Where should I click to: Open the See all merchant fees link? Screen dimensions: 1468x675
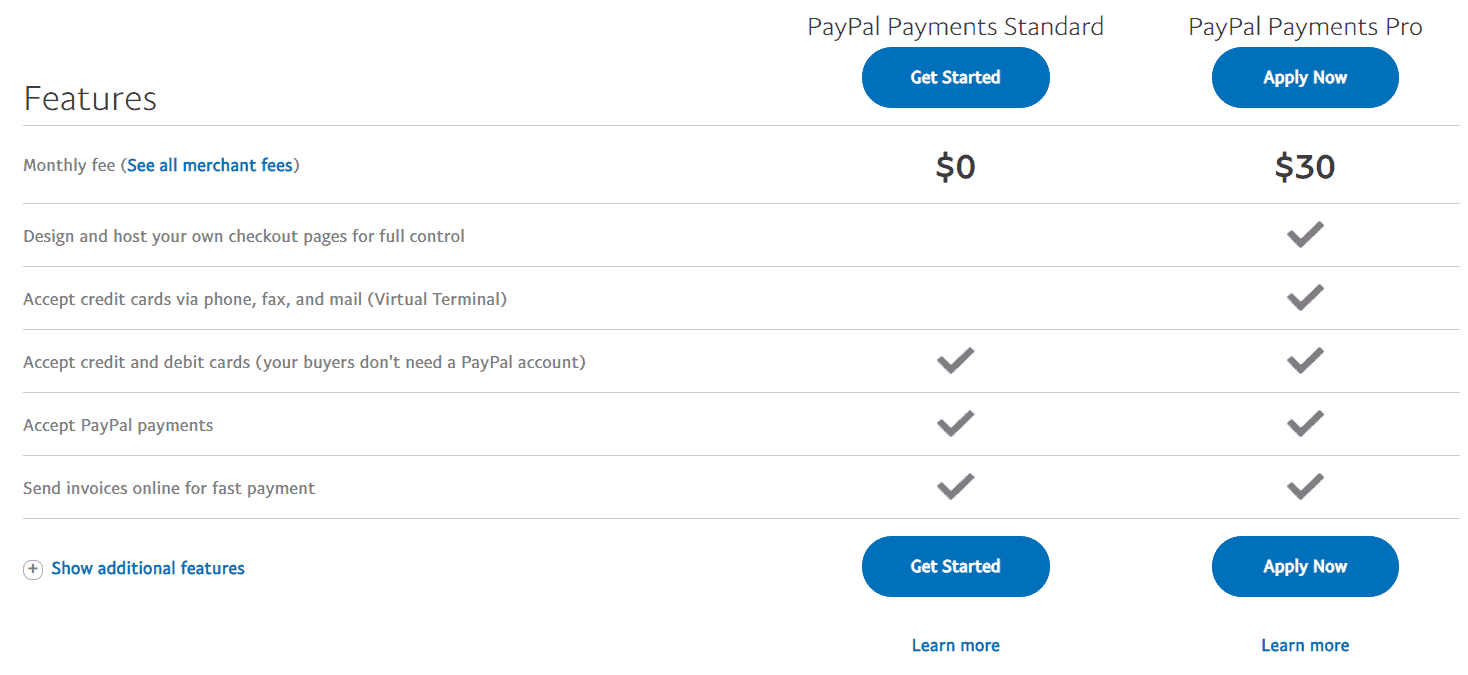pos(211,165)
